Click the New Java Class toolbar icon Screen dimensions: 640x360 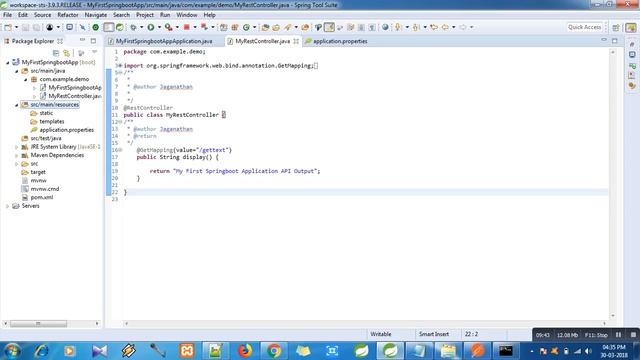(246, 27)
